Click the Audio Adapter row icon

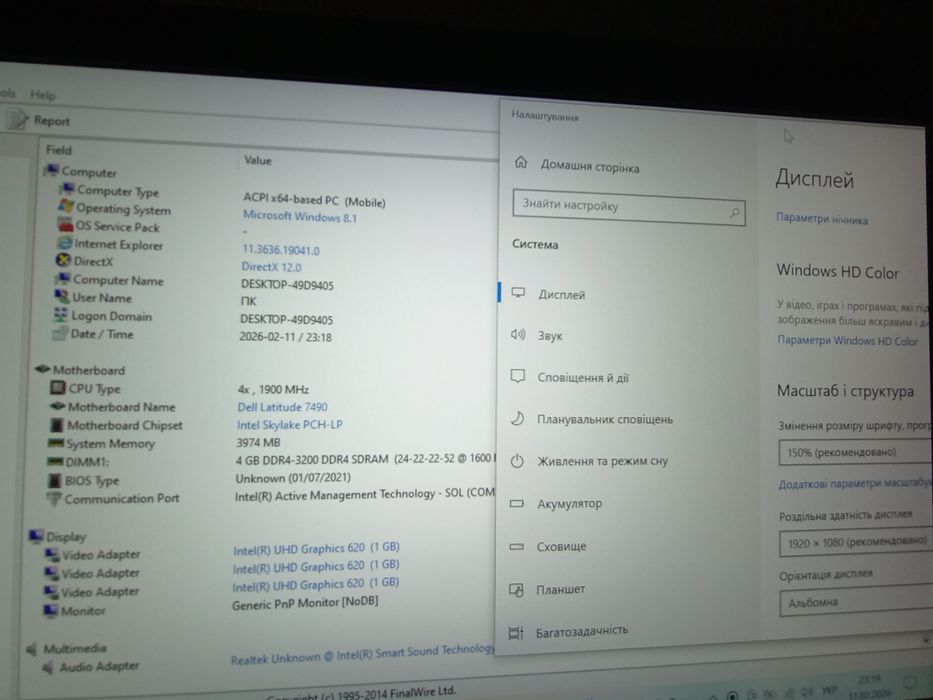pos(48,667)
